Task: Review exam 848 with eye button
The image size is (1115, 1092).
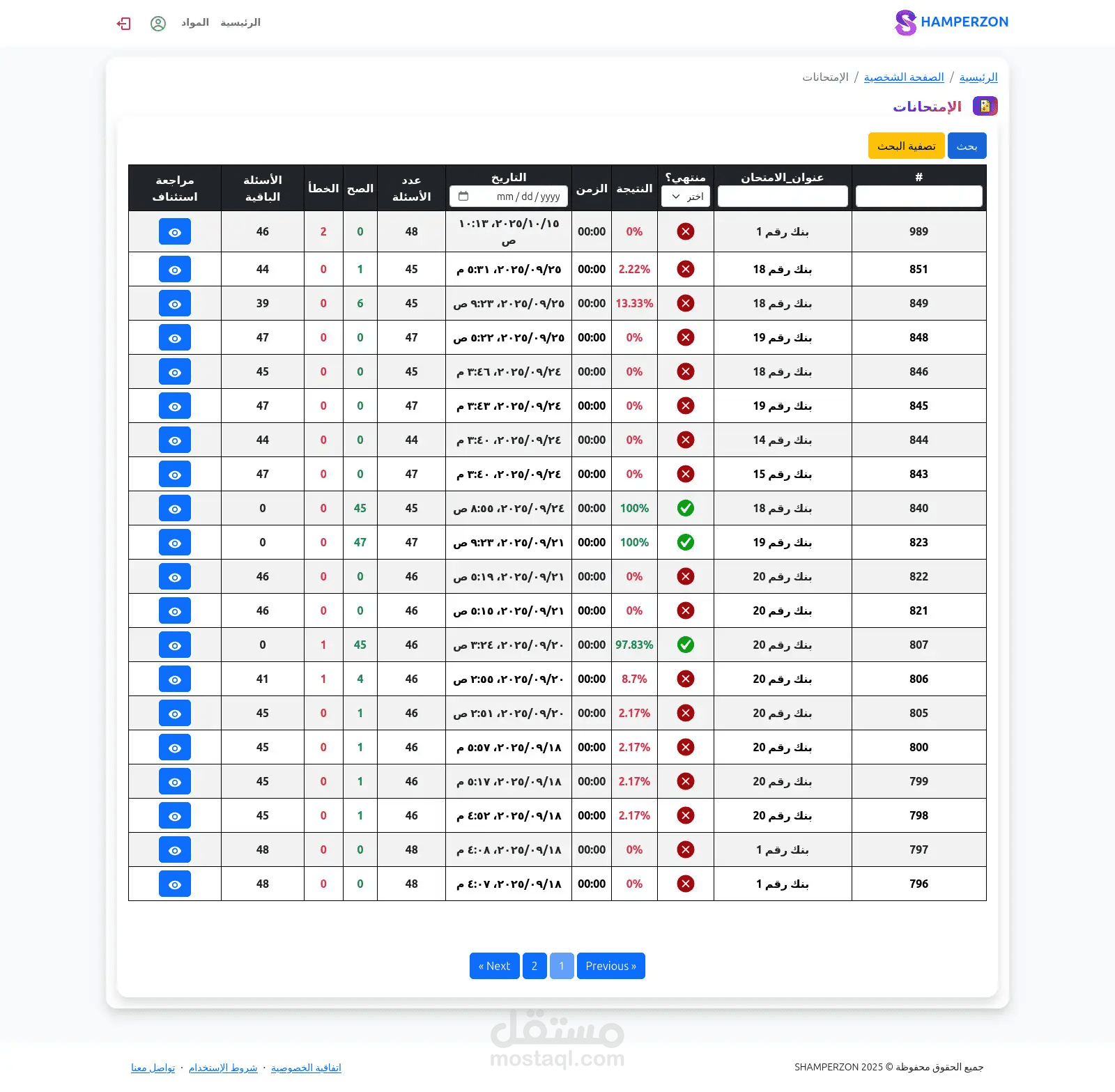Action: point(175,338)
